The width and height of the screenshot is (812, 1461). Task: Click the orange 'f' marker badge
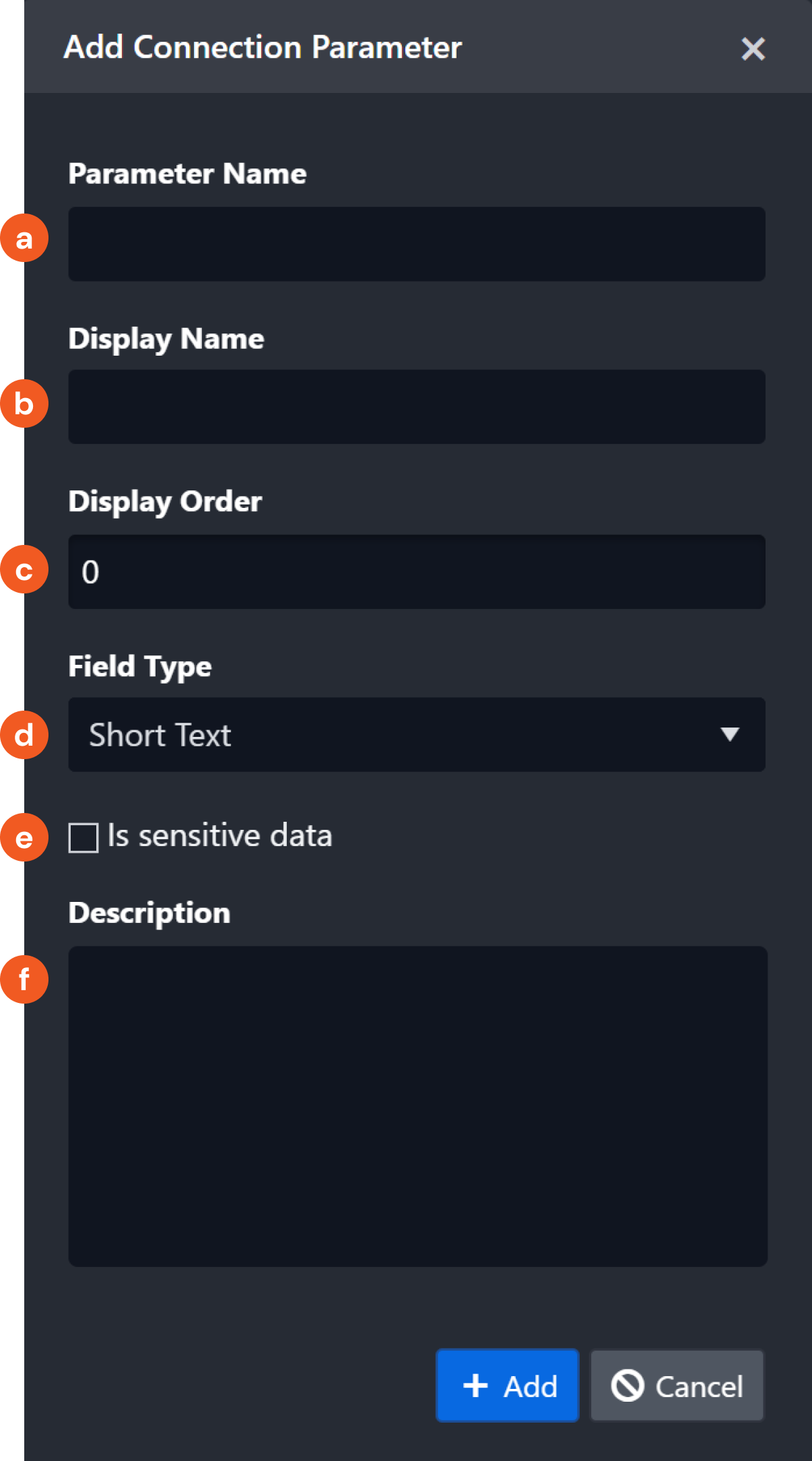pyautogui.click(x=24, y=979)
